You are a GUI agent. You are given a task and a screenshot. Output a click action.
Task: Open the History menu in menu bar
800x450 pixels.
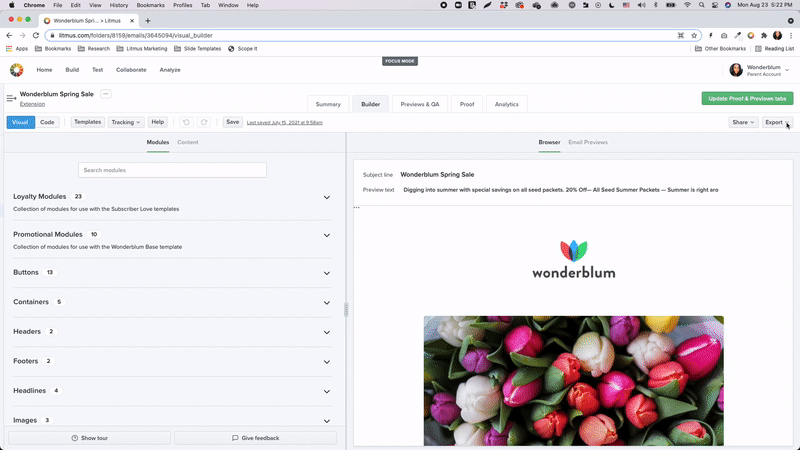click(119, 5)
